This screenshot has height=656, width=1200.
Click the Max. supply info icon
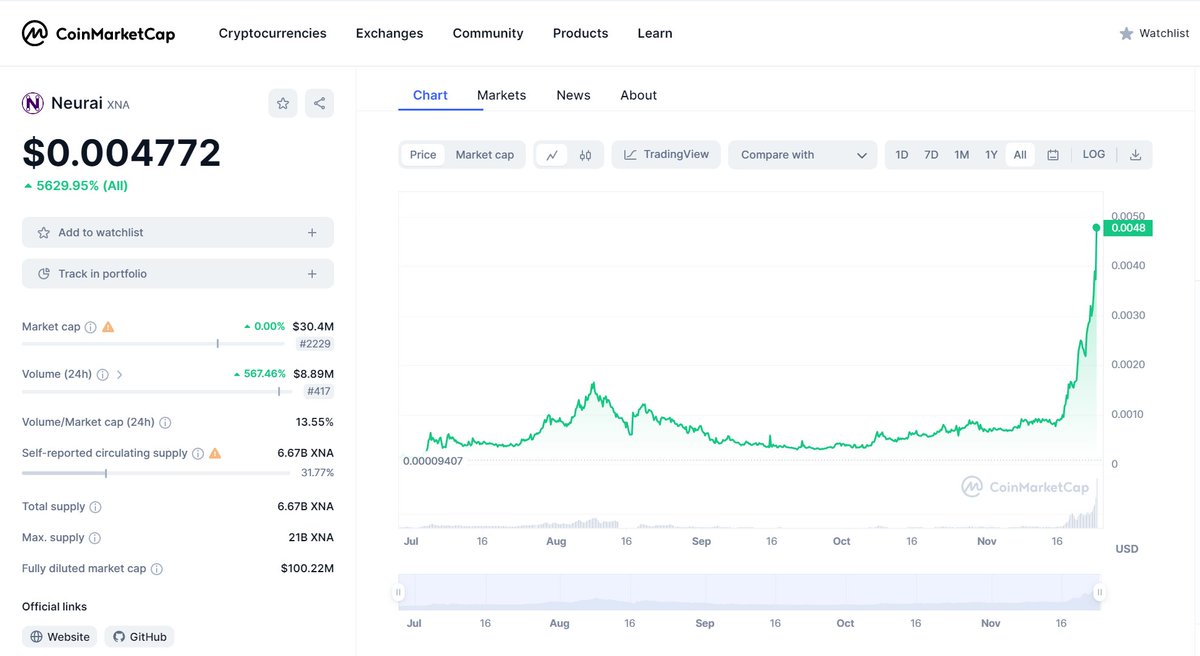point(95,538)
